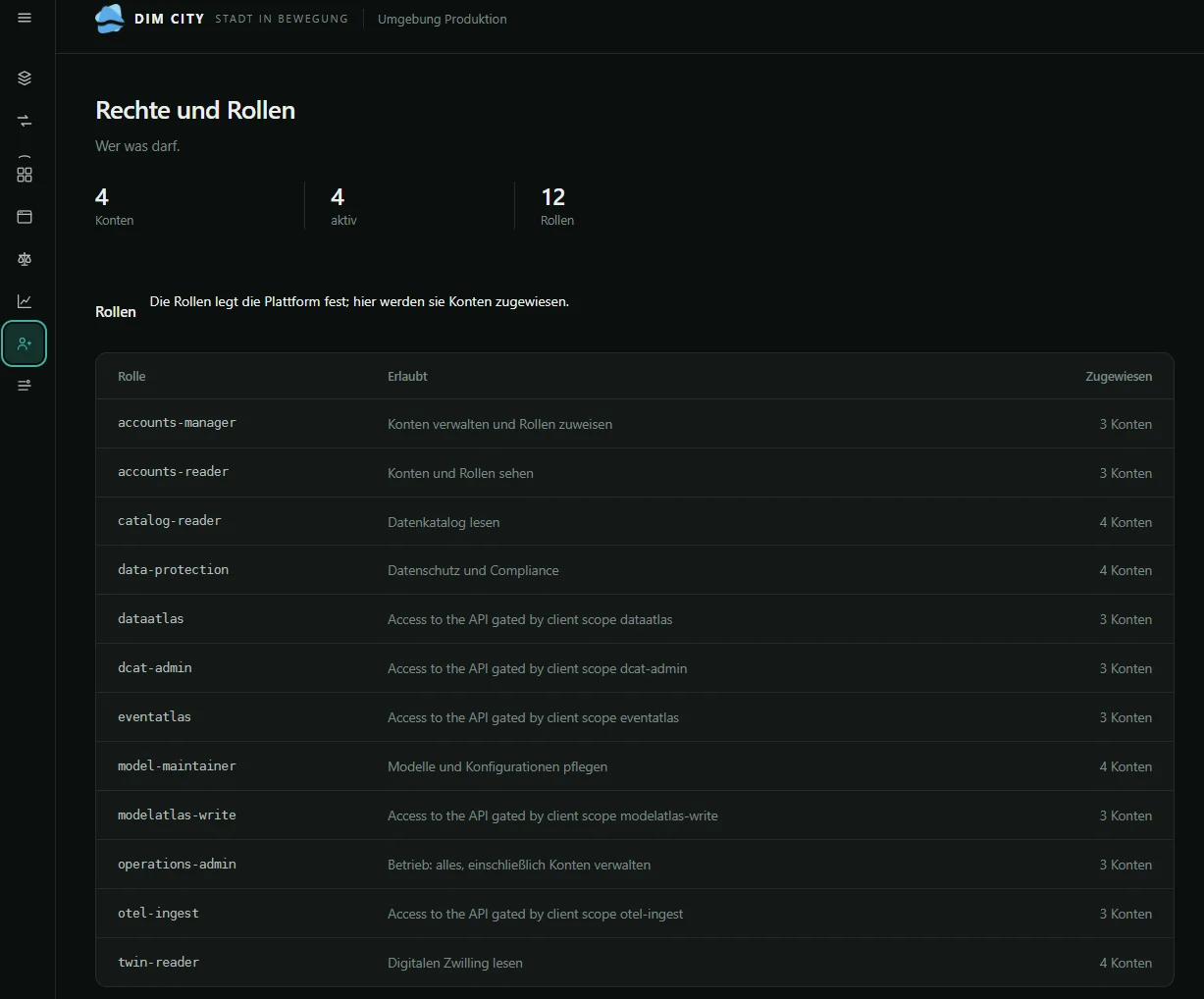Click the DIM CITY brand name
Image resolution: width=1204 pixels, height=999 pixels.
click(170, 19)
